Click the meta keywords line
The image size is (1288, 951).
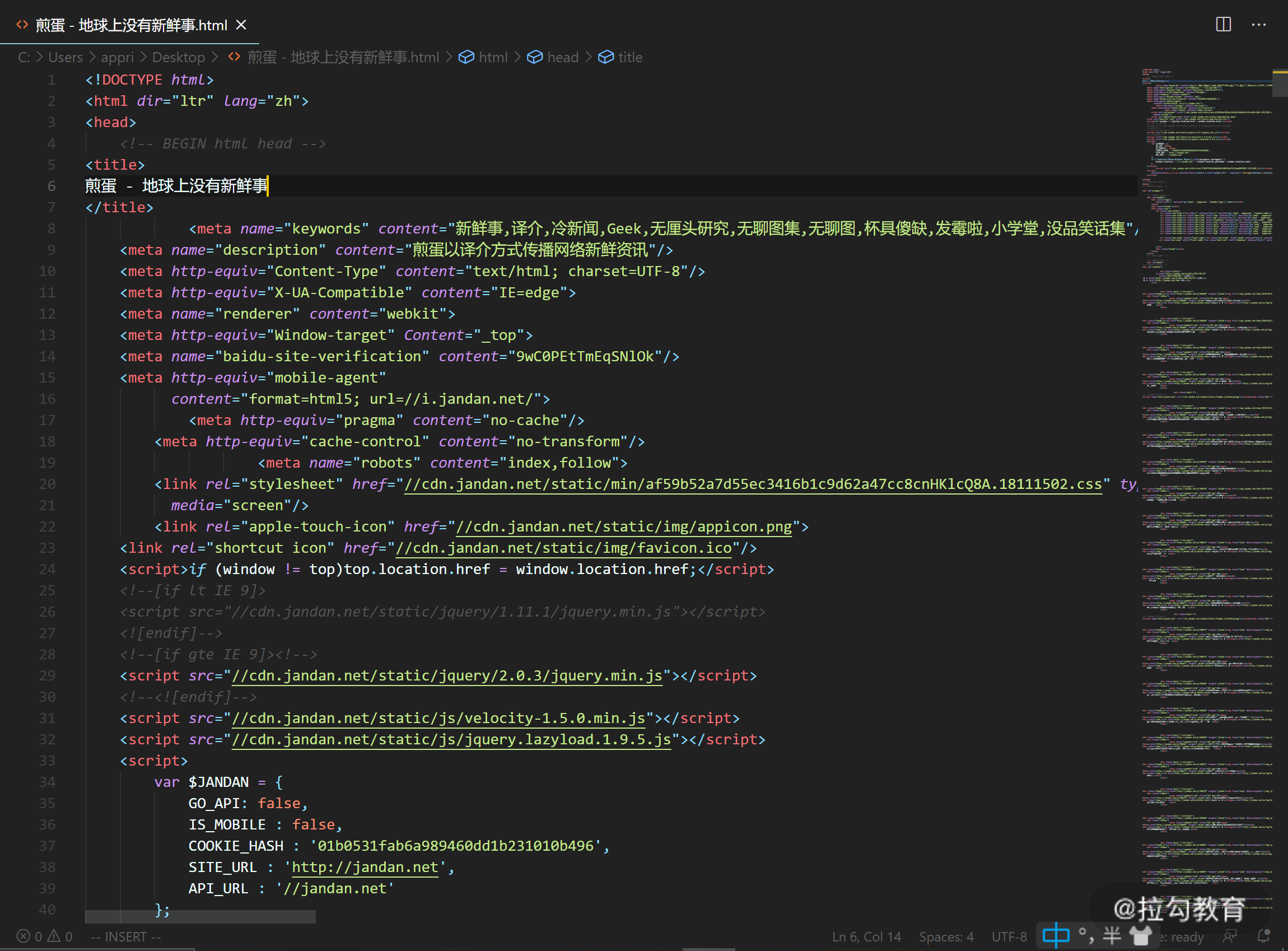point(663,229)
